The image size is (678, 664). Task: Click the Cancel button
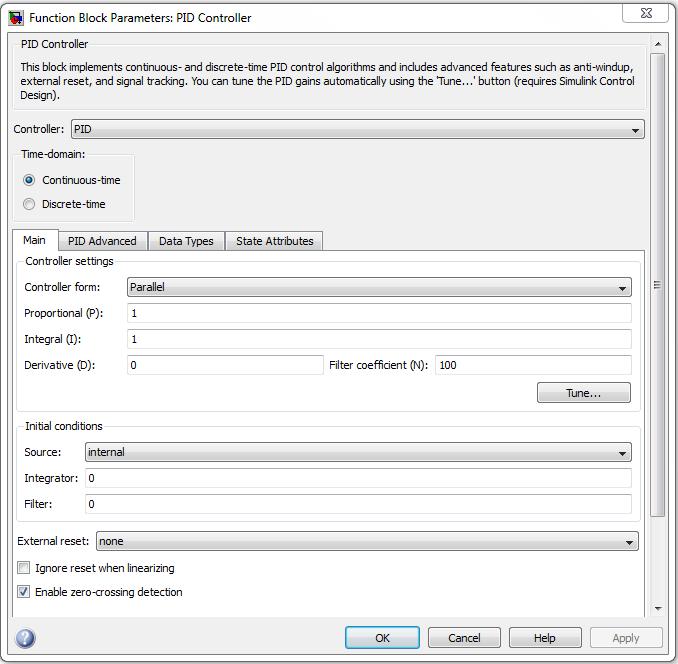coord(464,638)
